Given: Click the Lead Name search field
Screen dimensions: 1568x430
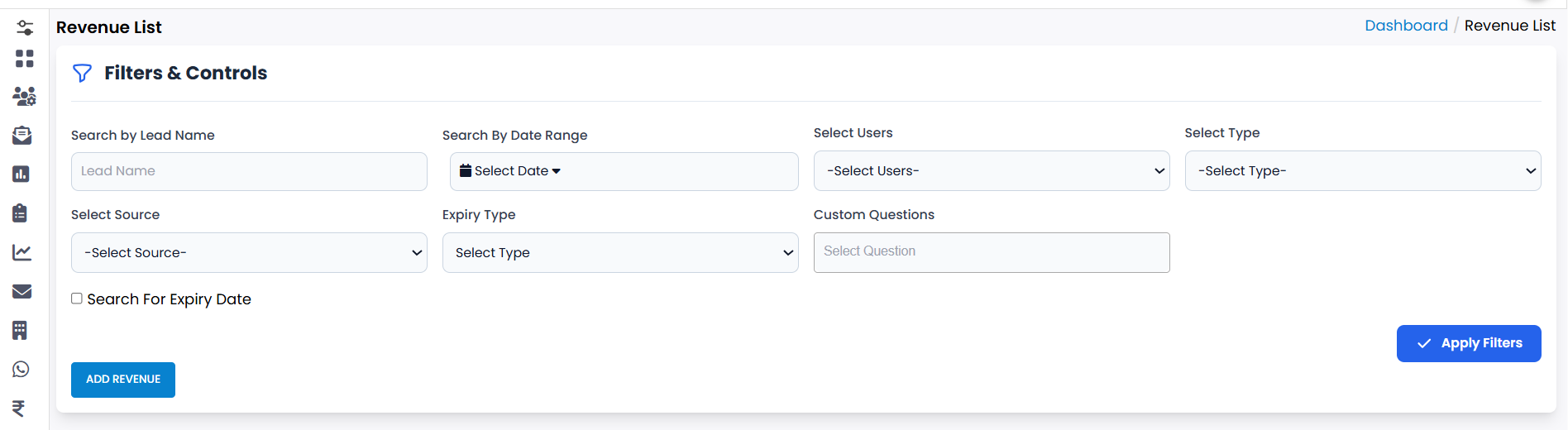Looking at the screenshot, I should pyautogui.click(x=249, y=171).
